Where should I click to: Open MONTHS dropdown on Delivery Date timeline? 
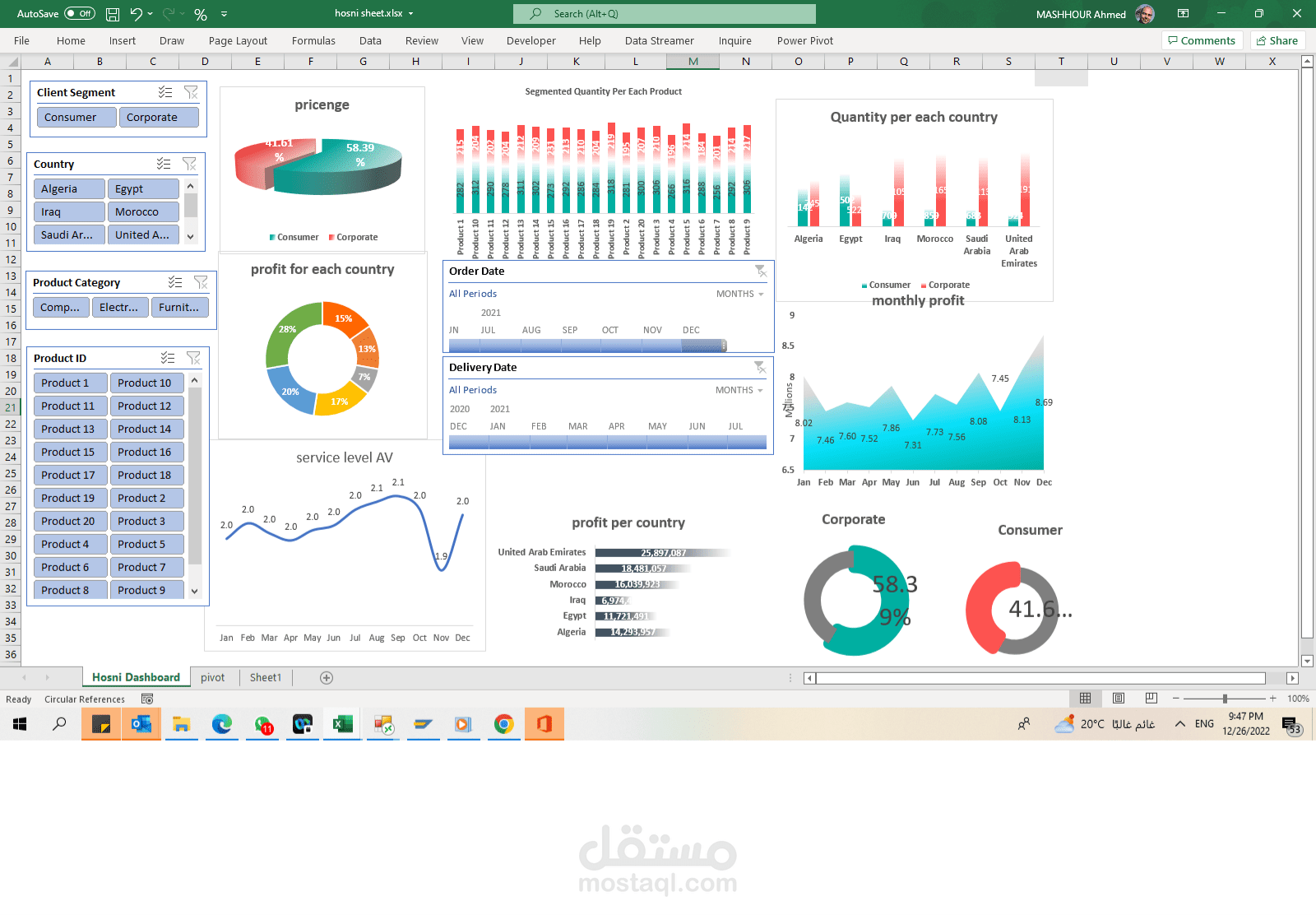click(x=739, y=390)
